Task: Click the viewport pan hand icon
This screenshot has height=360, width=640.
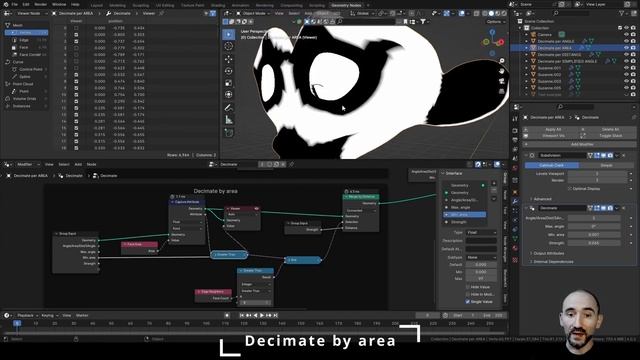Action: (502, 71)
